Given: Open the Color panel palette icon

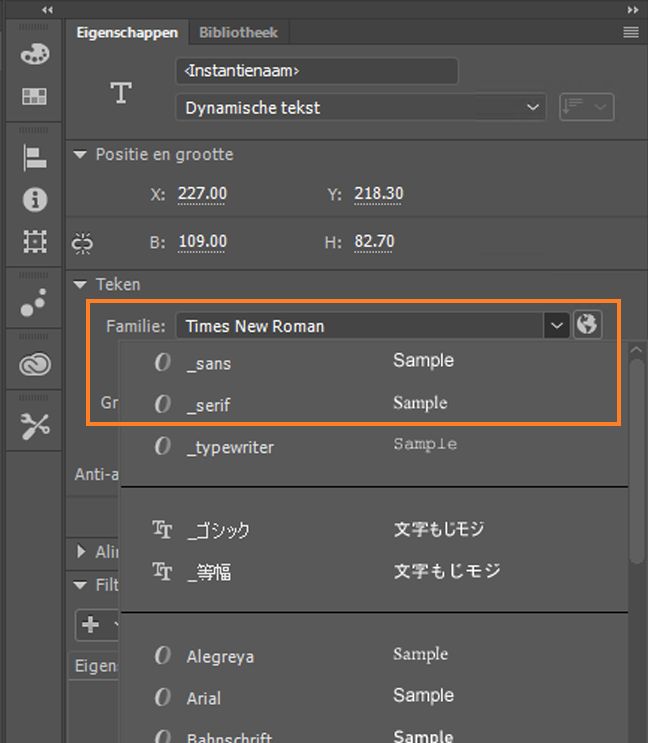Looking at the screenshot, I should [35, 54].
